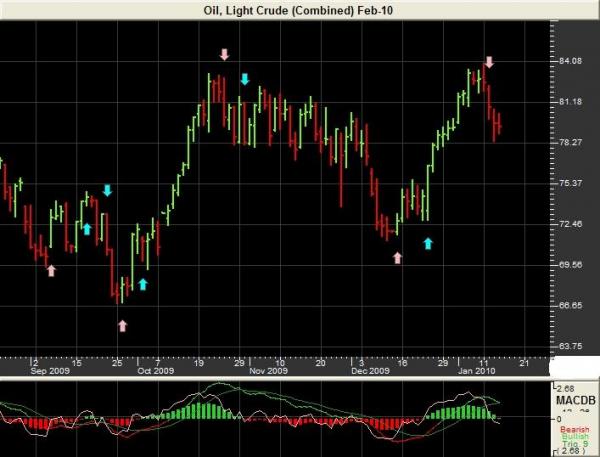
Task: Click the cyan down arrow in late September
Action: pos(107,190)
